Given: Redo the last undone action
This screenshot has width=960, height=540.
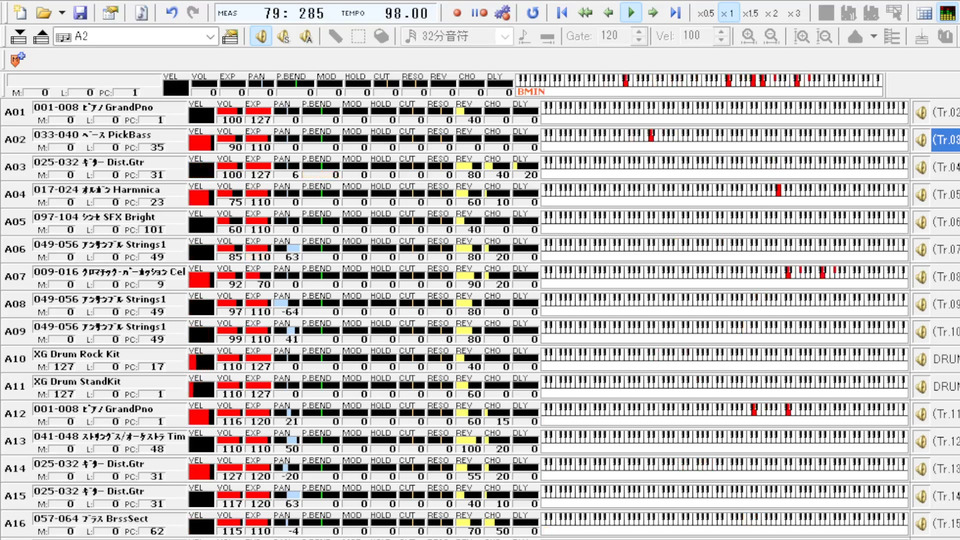Looking at the screenshot, I should pyautogui.click(x=193, y=12).
